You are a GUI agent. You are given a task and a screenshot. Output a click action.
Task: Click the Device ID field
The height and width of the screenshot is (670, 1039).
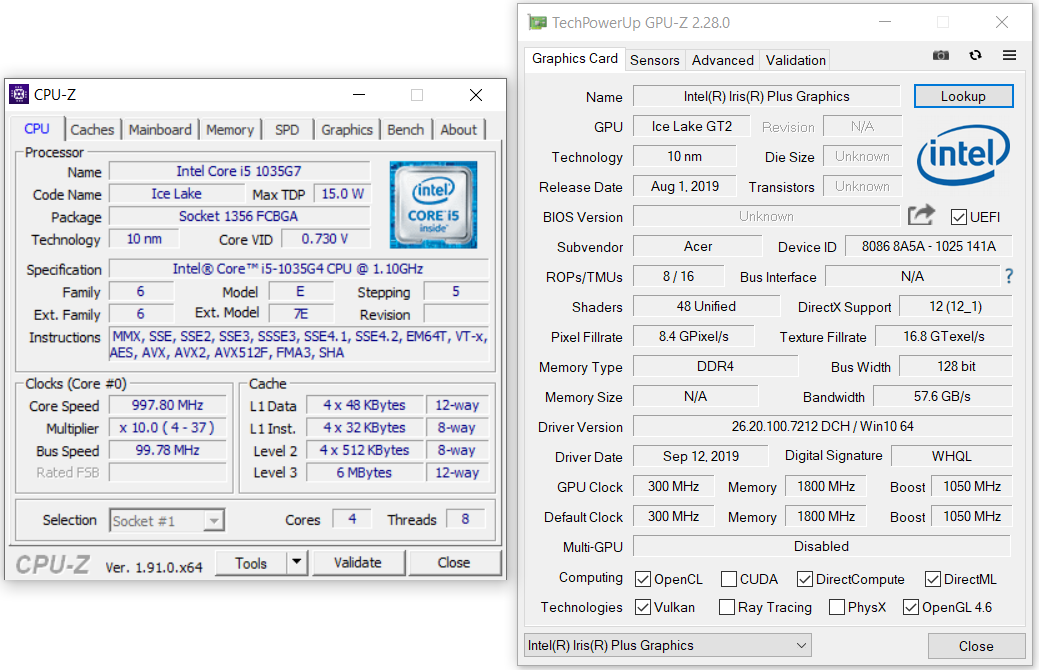click(x=928, y=247)
